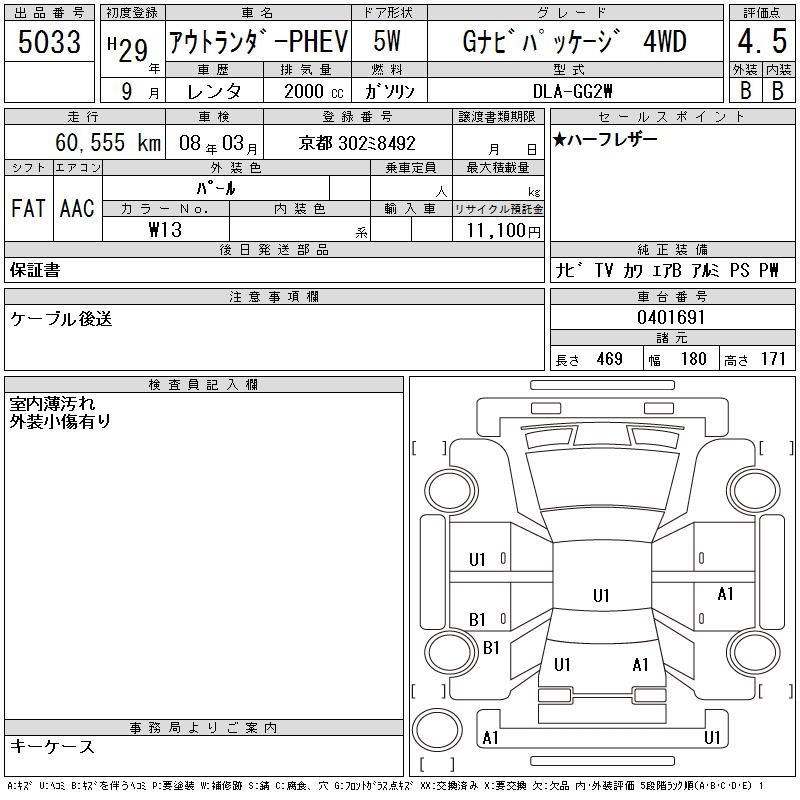Select the later-shipped item "保証書"
The width and height of the screenshot is (800, 800).
point(35,270)
